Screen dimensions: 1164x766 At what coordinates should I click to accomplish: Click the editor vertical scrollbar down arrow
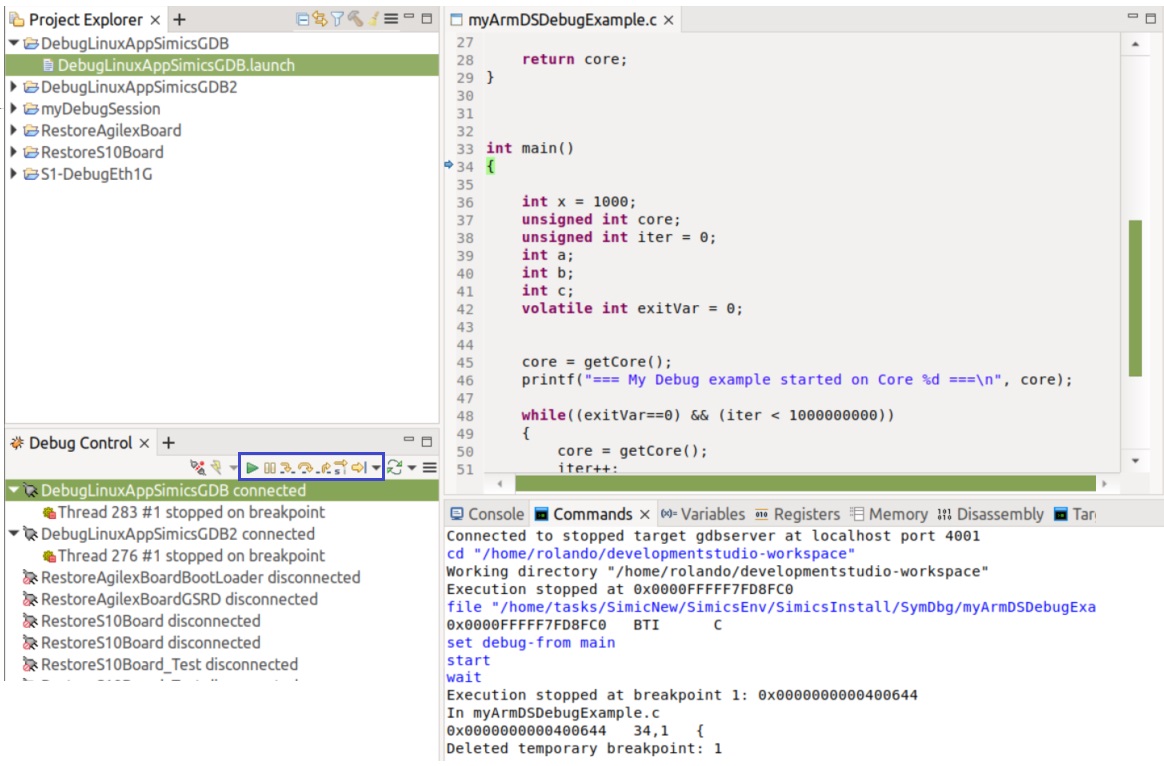1135,461
